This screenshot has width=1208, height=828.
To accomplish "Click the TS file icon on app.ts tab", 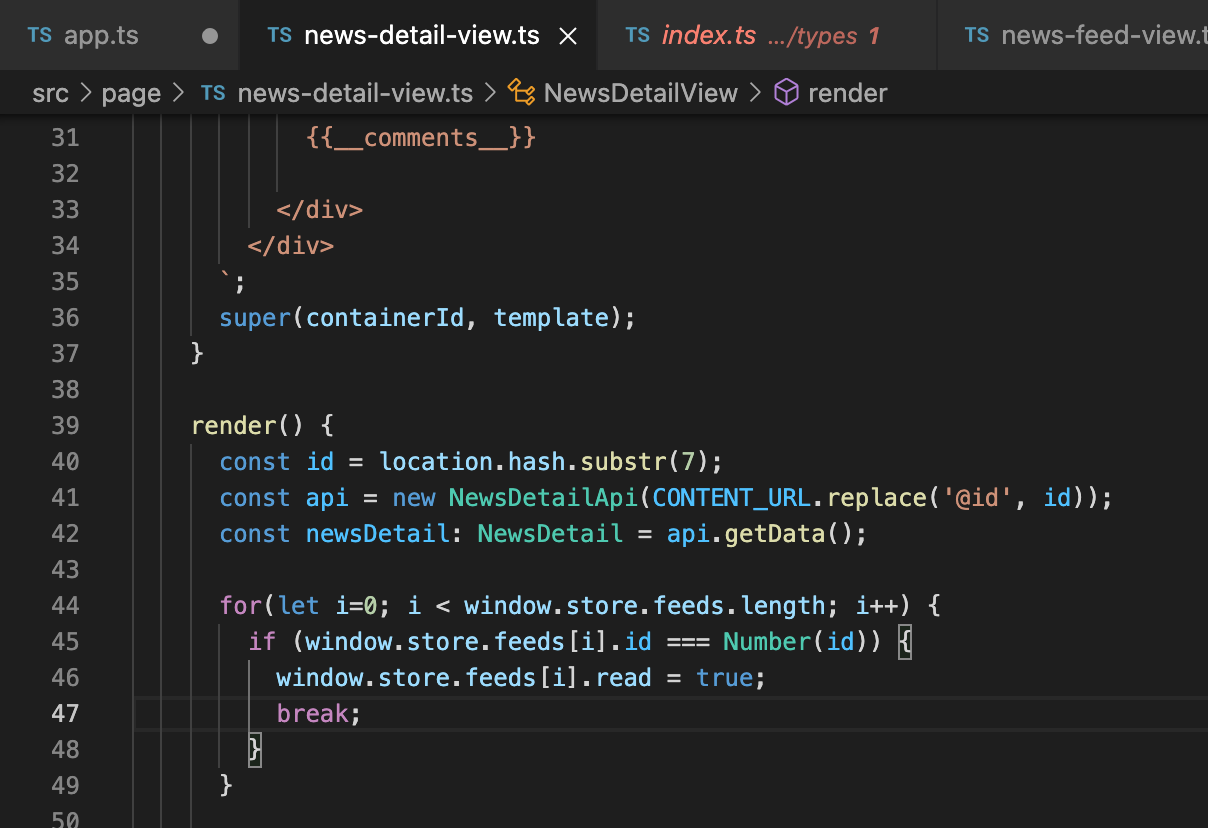I will point(40,35).
